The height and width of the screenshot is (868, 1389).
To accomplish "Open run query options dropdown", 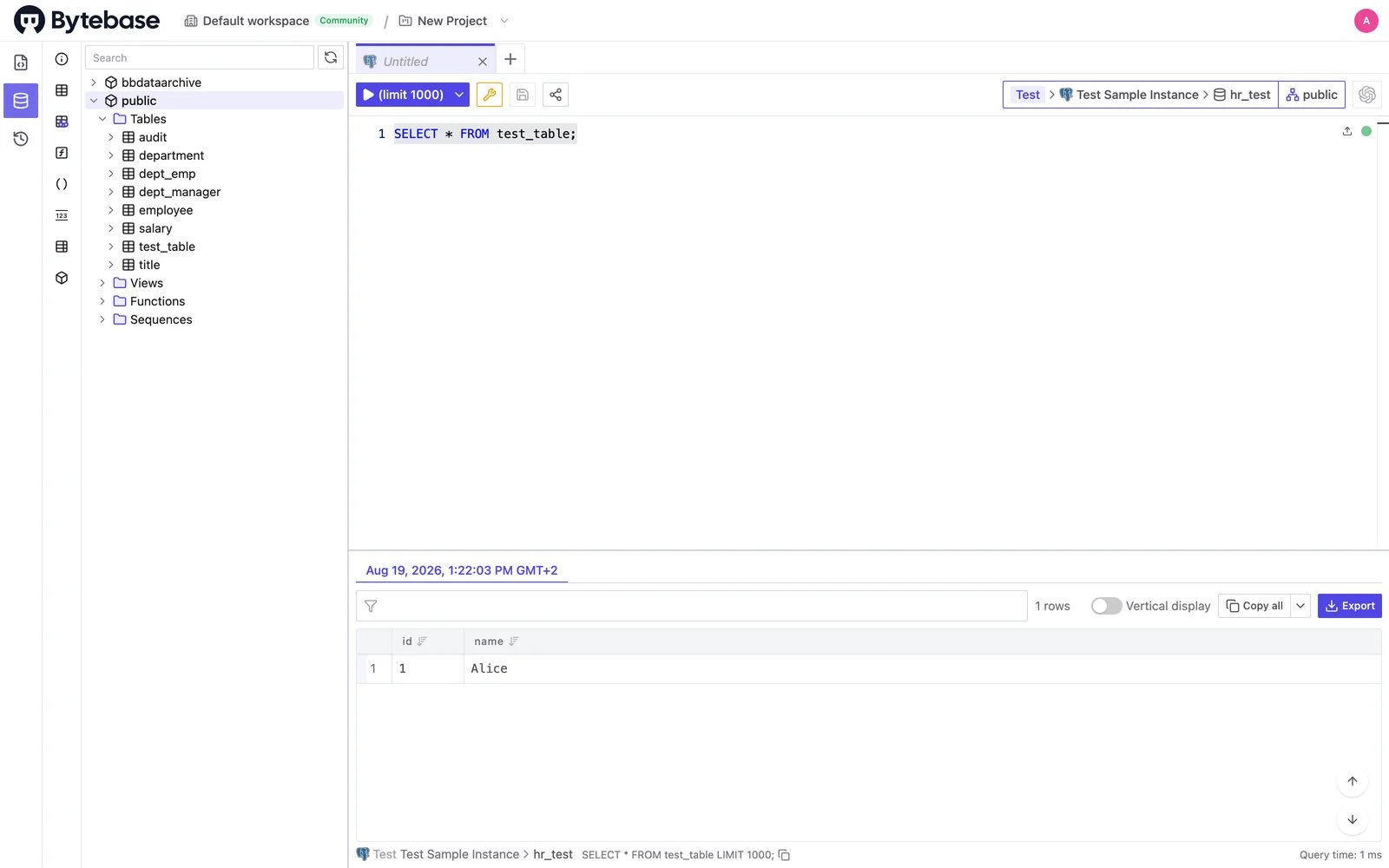I will [459, 95].
